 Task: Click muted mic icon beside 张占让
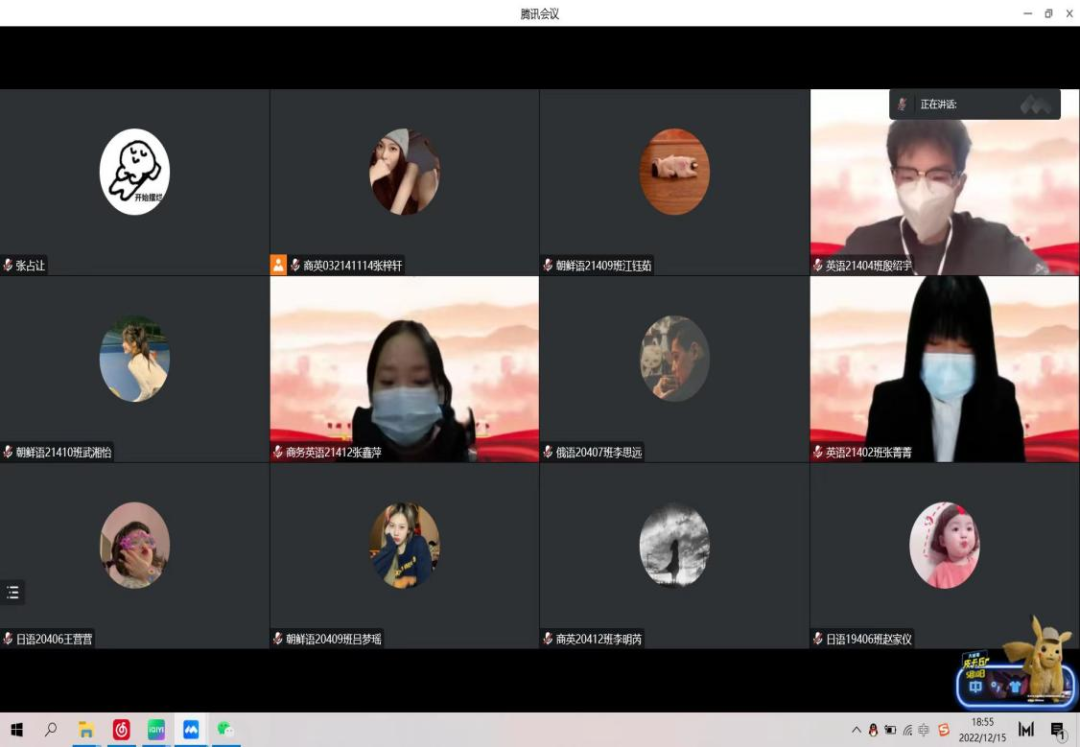coord(8,266)
